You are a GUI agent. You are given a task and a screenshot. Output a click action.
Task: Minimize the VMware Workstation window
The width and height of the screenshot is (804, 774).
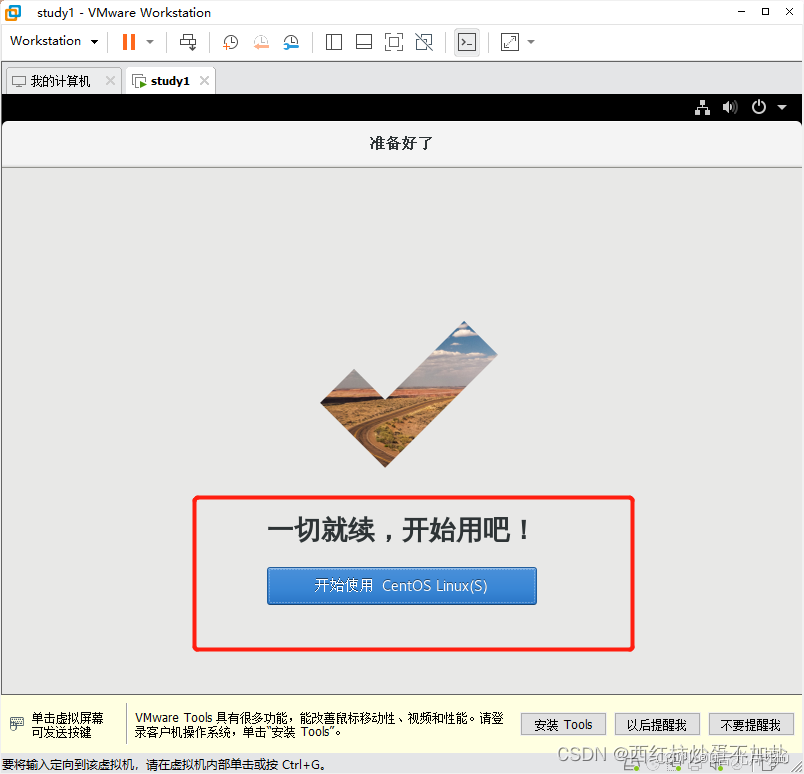(x=741, y=12)
